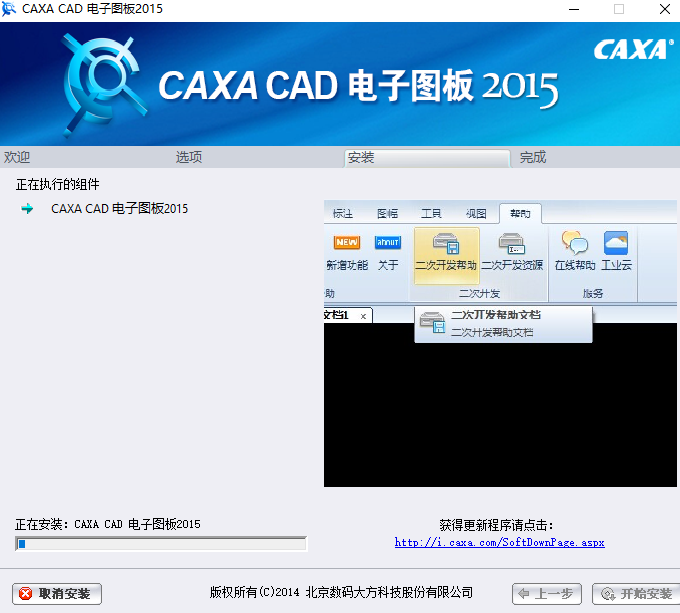Click the CAXA brand logo at banner right
Viewport: 680px width, 613px height.
[x=634, y=49]
